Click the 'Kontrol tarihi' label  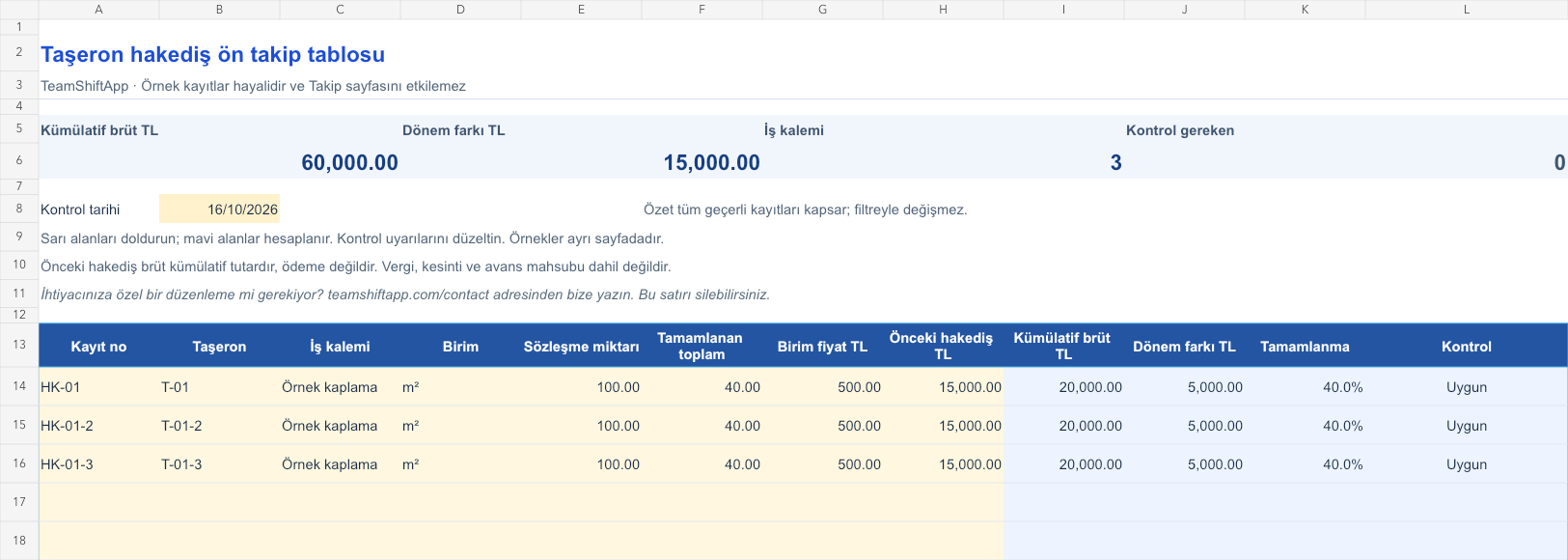click(80, 210)
